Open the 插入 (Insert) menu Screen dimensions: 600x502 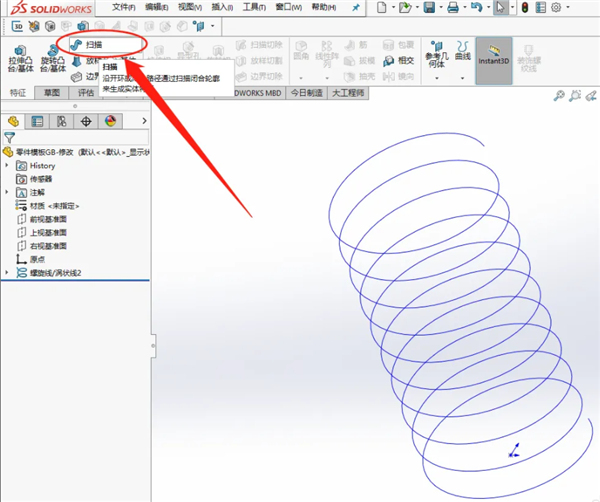point(222,7)
